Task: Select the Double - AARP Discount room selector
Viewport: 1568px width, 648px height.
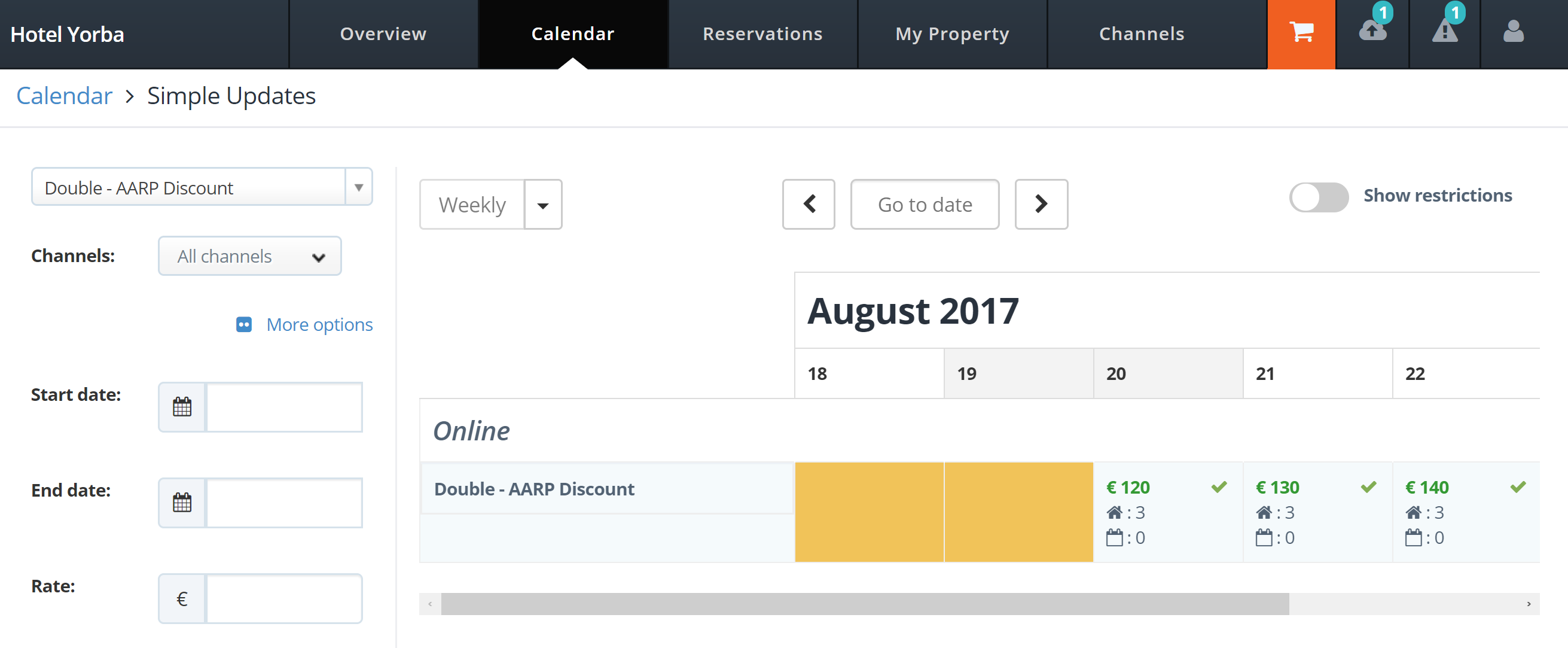Action: pyautogui.click(x=202, y=187)
